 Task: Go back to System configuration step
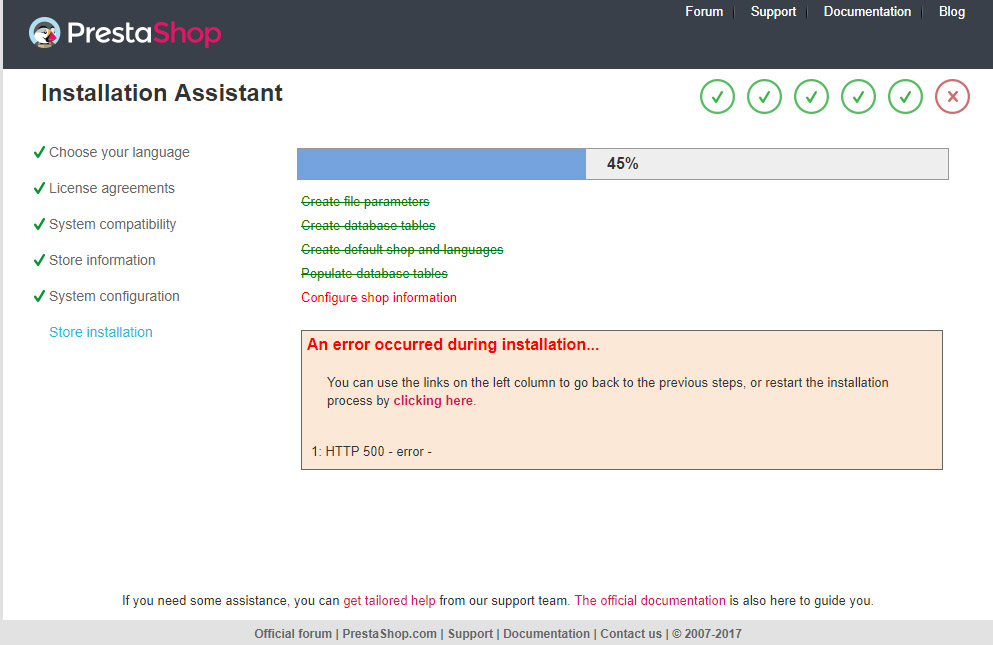tap(114, 297)
